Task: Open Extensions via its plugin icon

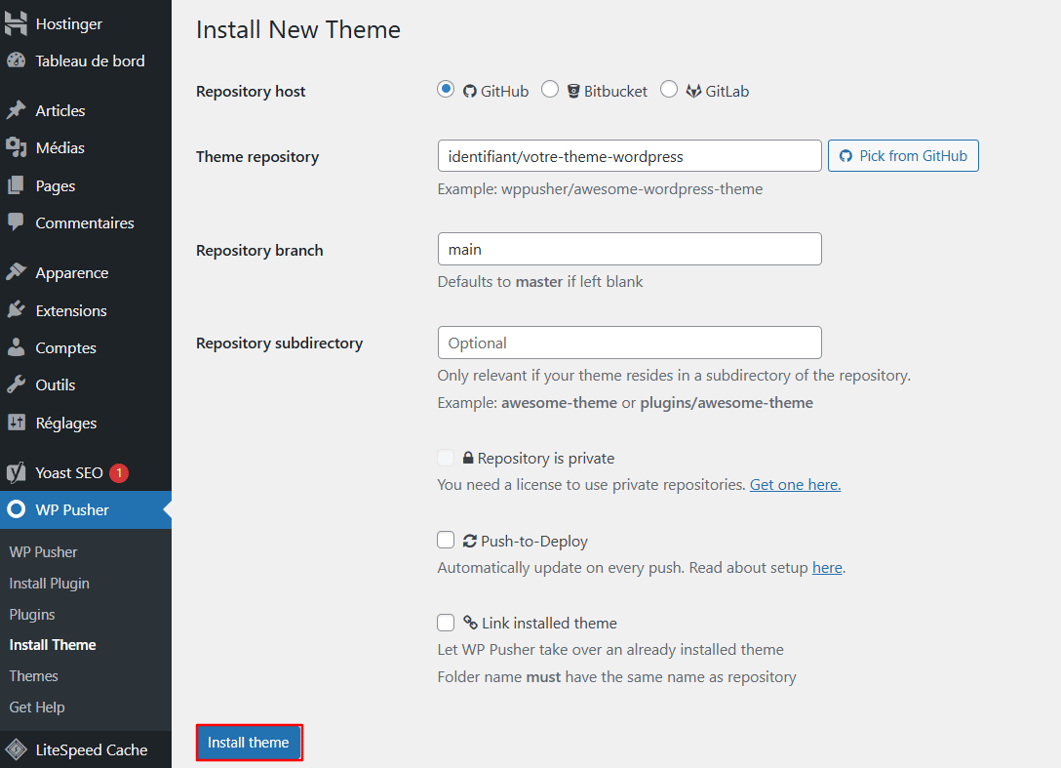Action: click(14, 310)
